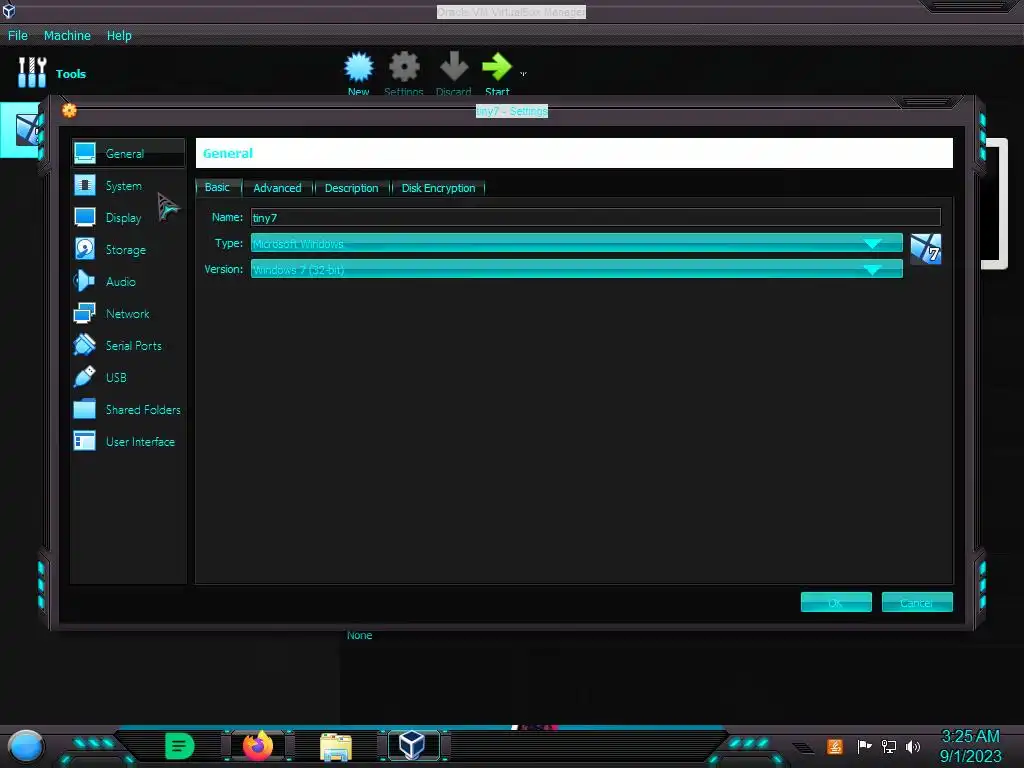Open the Machine menu
1024x768 pixels.
(67, 35)
